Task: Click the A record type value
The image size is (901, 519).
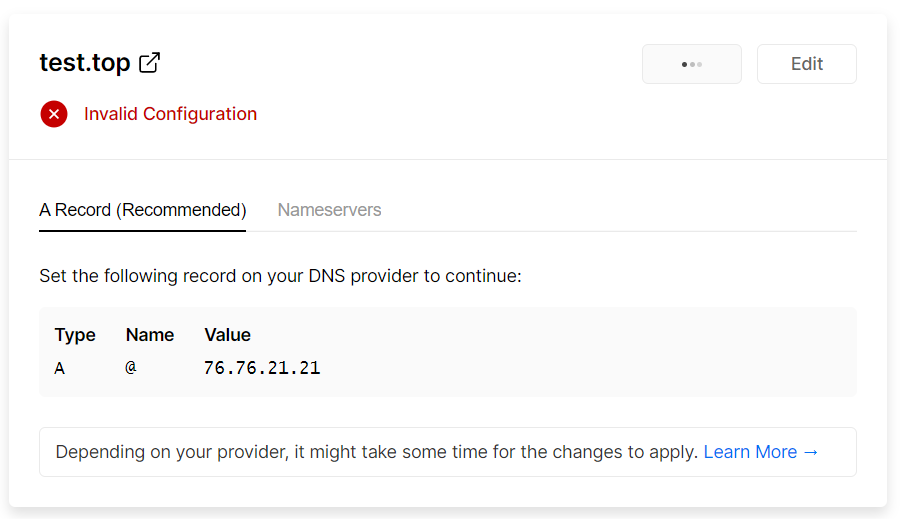Action: point(60,368)
